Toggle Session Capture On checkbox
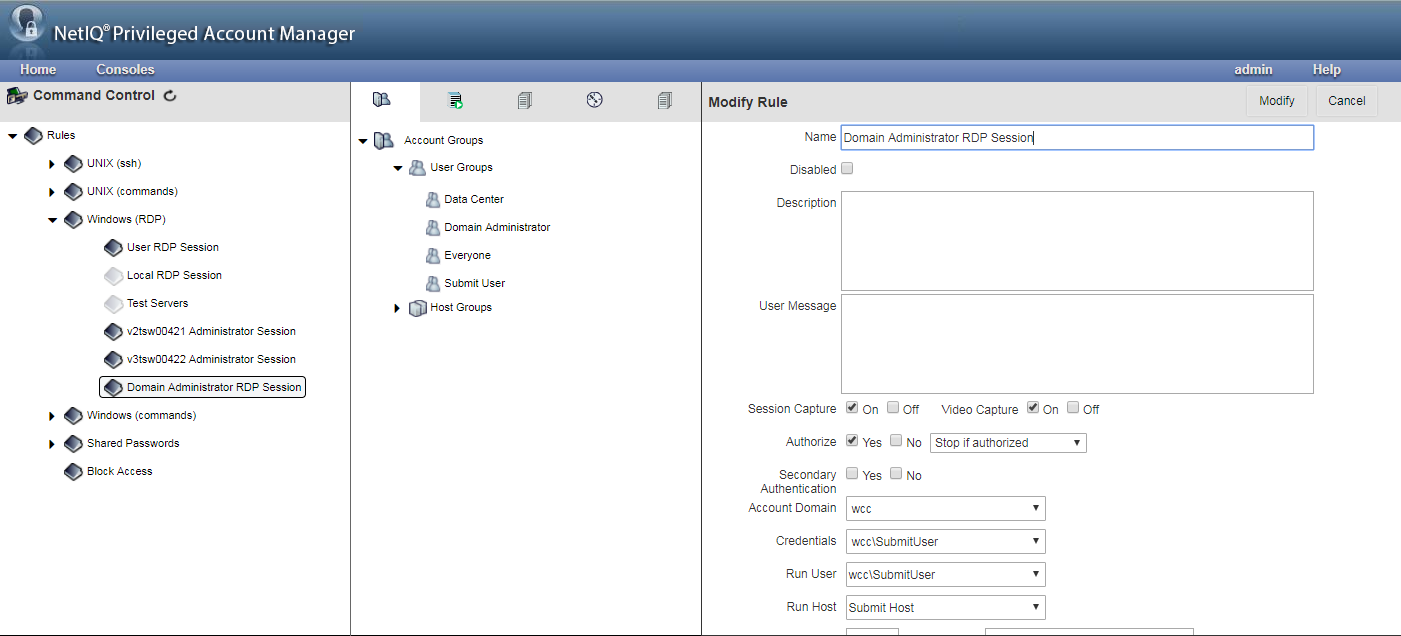The image size is (1401, 636). pyautogui.click(x=852, y=408)
